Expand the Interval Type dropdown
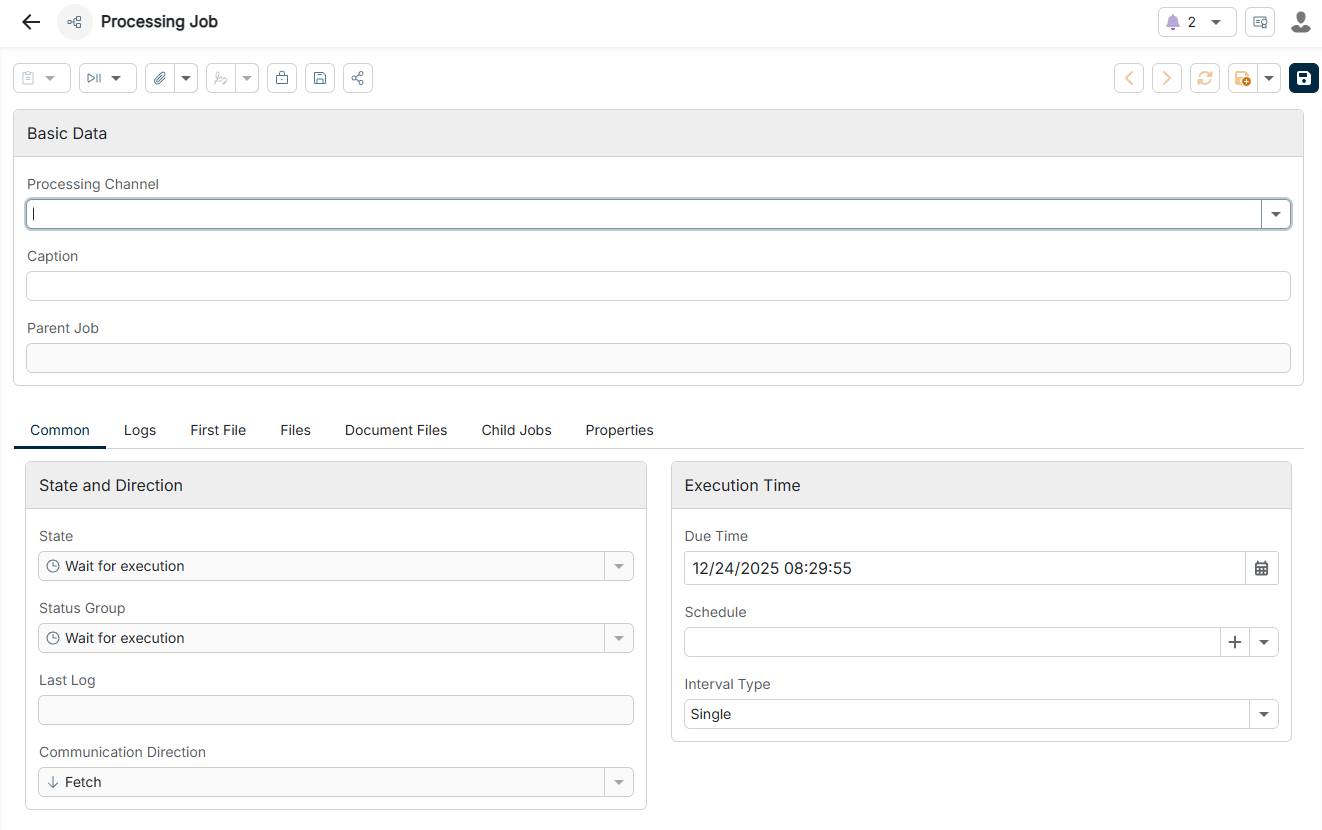Image resolution: width=1322 pixels, height=830 pixels. (x=1264, y=714)
